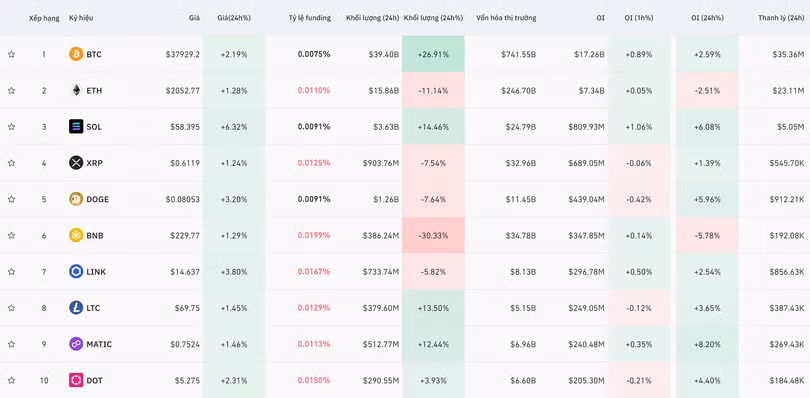Favorite ETH with its star icon
Viewport: 810px width, 398px height.
click(11, 90)
